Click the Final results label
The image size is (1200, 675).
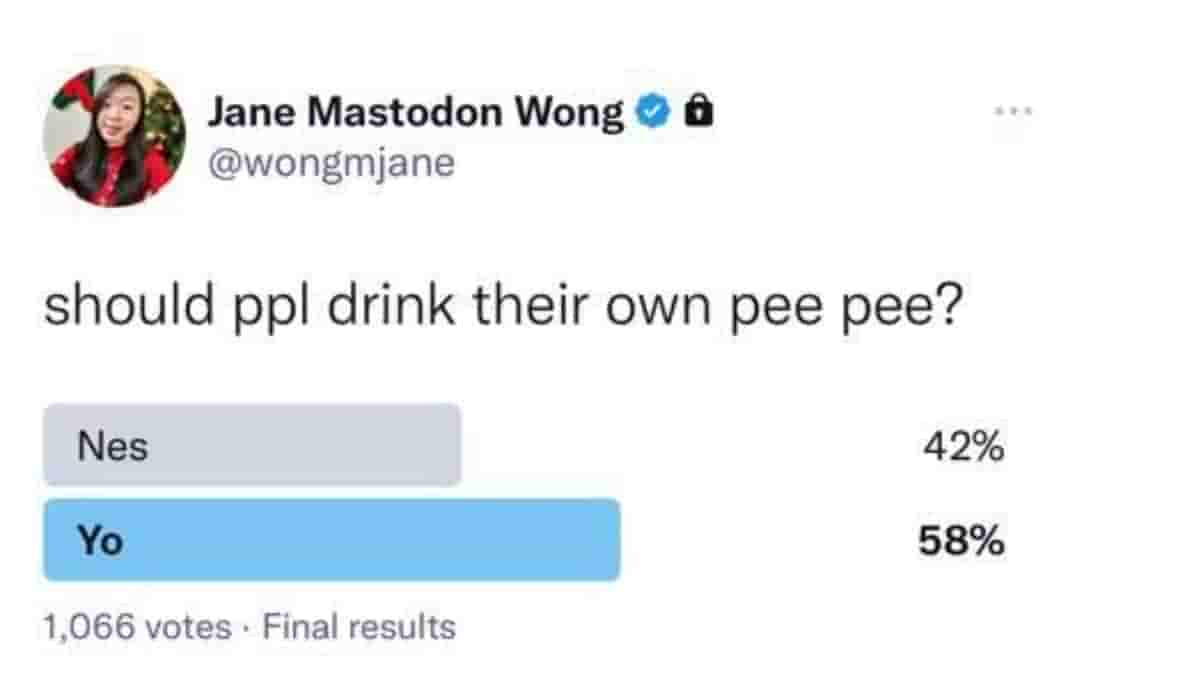click(x=359, y=628)
